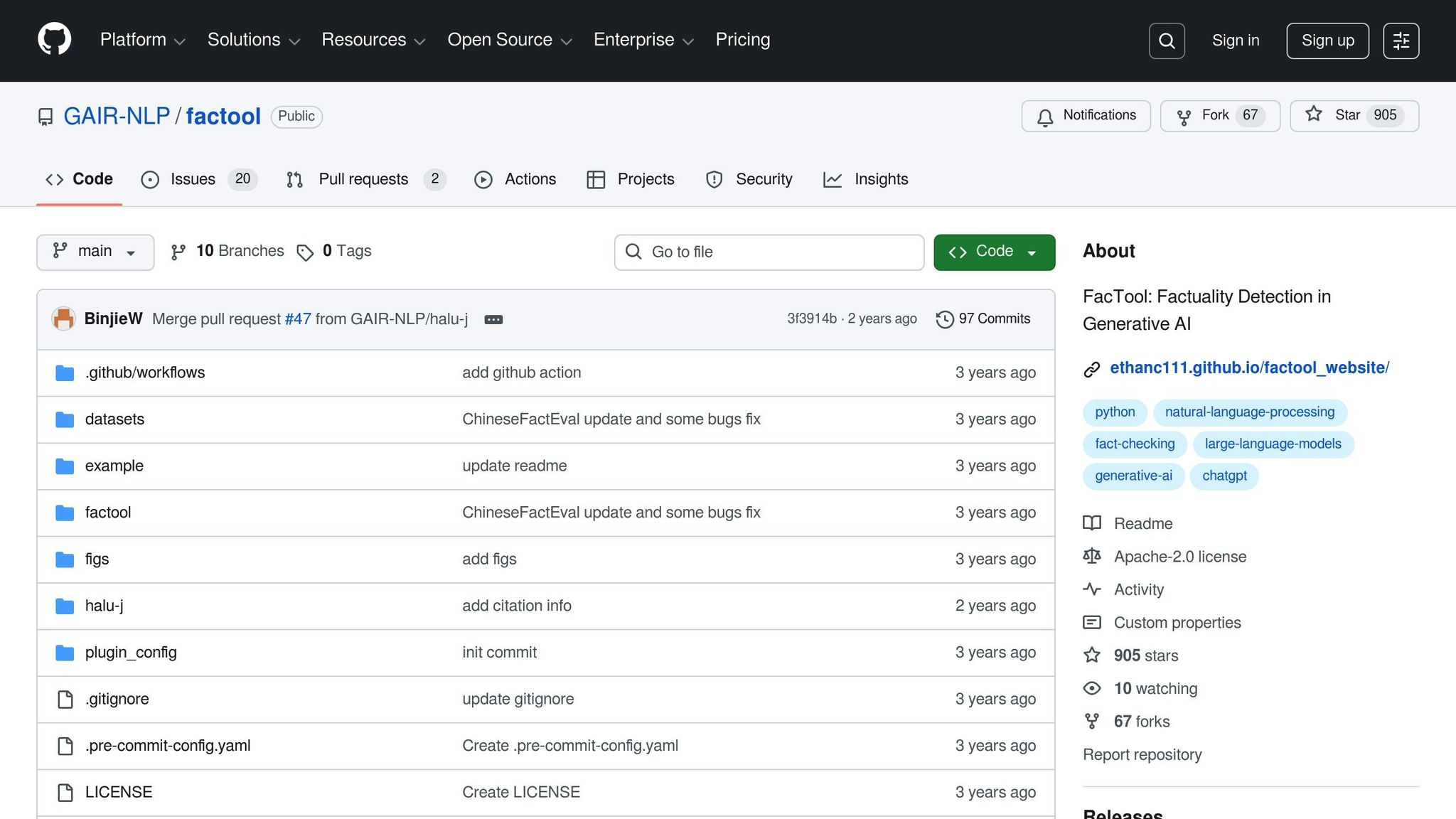Click the history clock 97 Commits icon
The width and height of the screenshot is (1456, 819).
tap(944, 319)
